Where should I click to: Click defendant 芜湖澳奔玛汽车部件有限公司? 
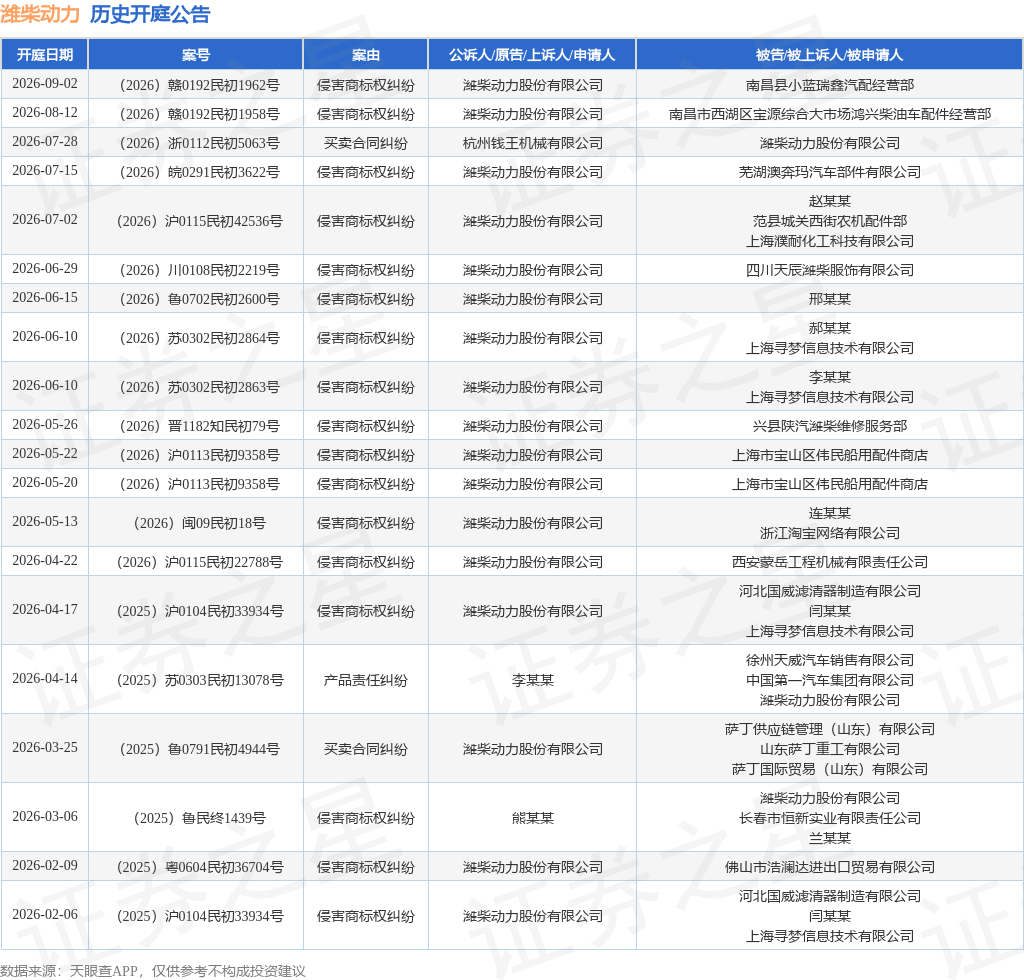coord(829,172)
